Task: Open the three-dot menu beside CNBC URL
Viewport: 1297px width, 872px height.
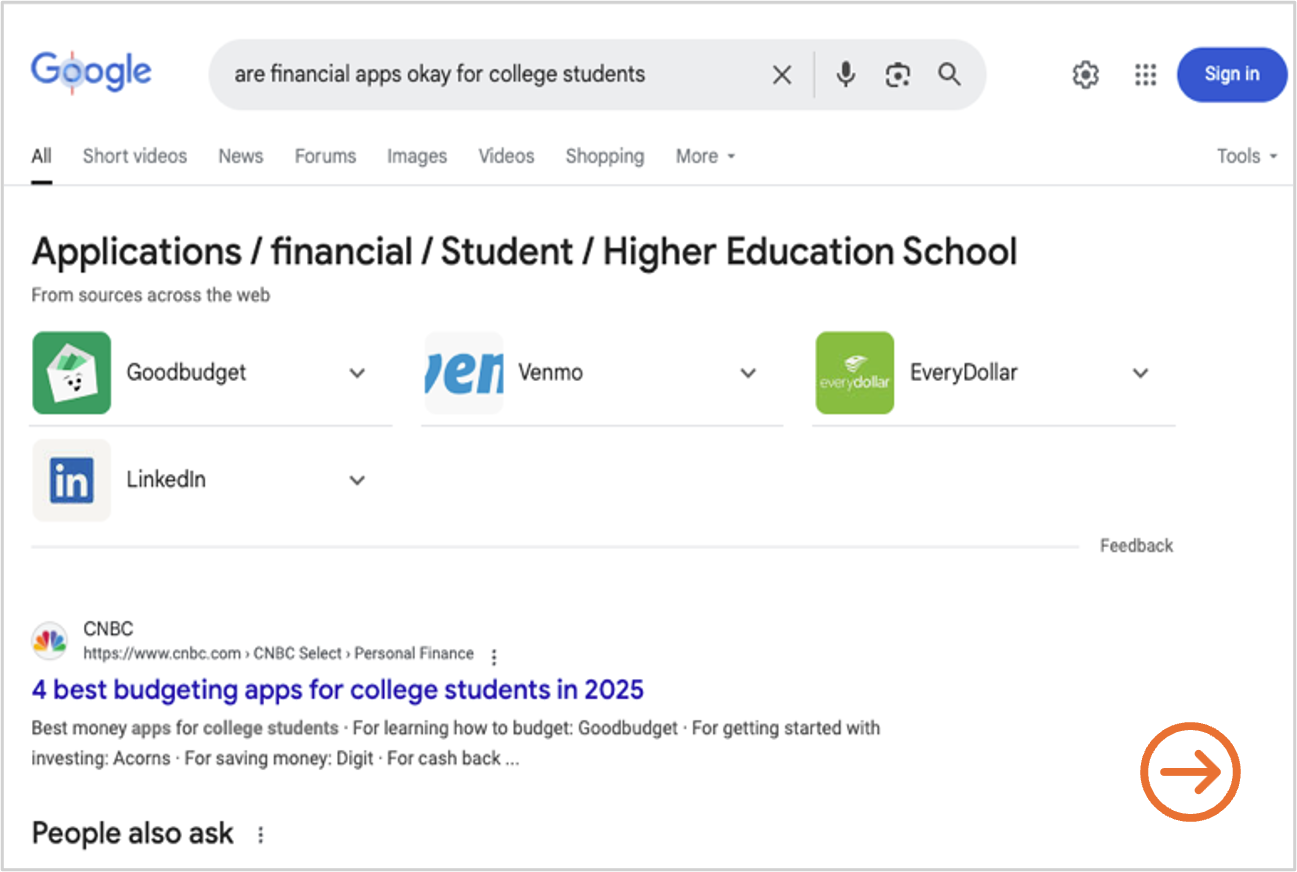Action: [493, 657]
